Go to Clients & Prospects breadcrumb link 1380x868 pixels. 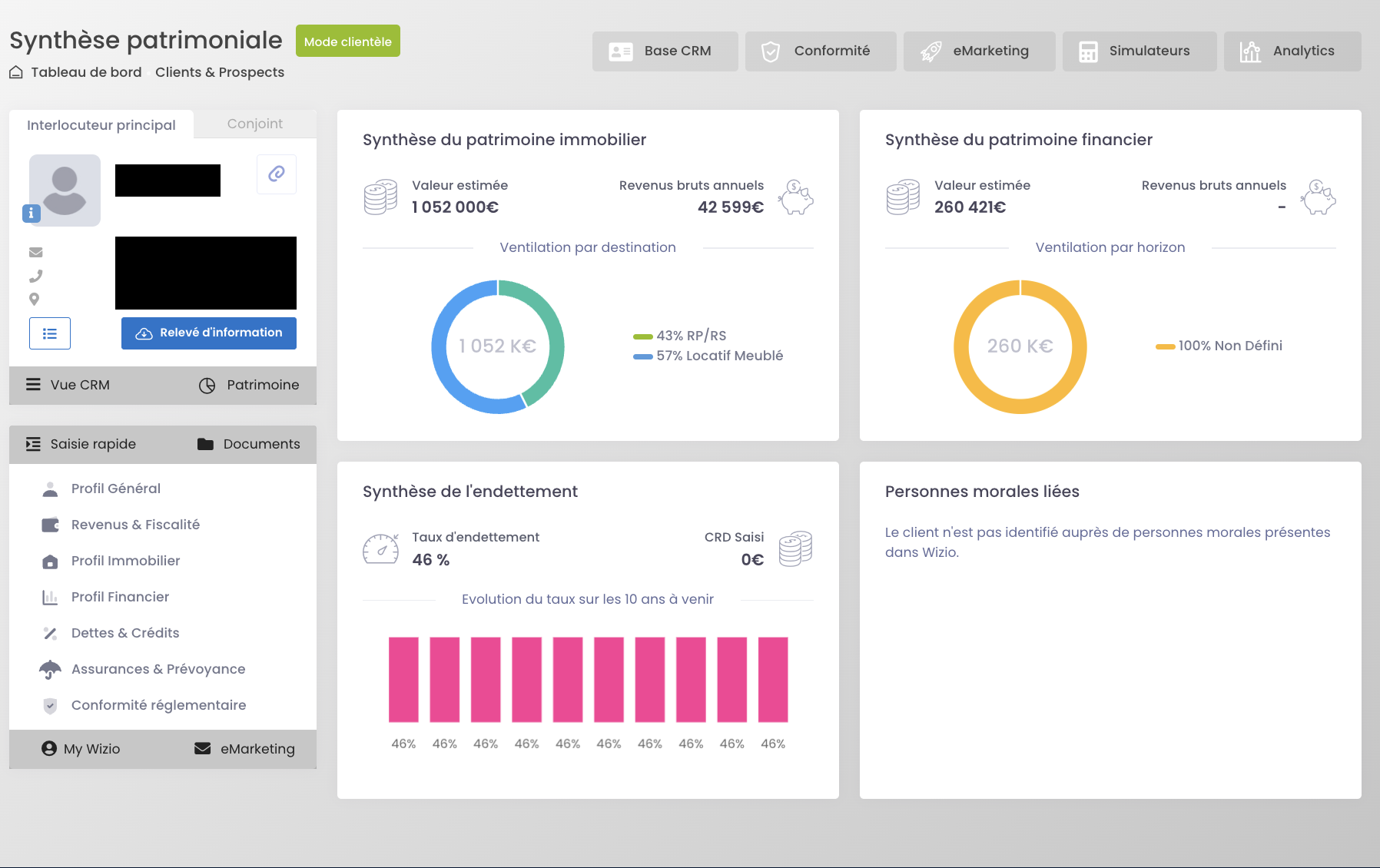220,72
